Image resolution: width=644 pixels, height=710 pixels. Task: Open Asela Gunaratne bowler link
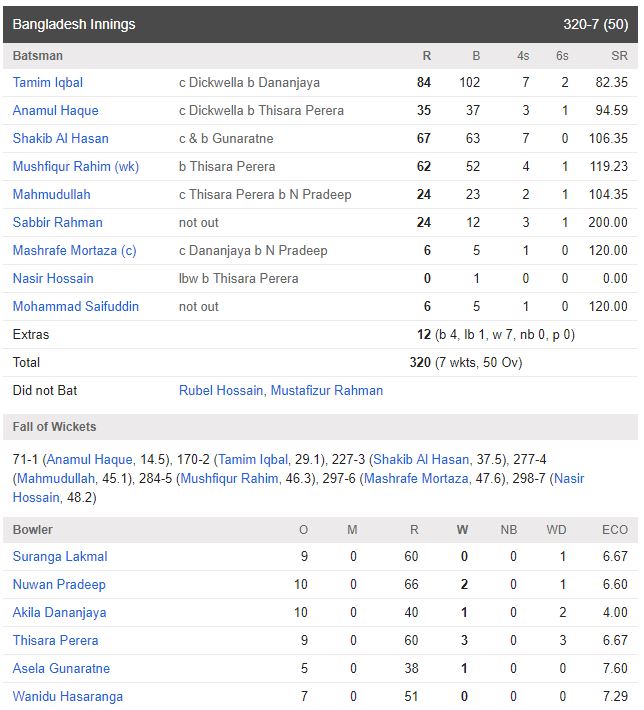[61, 669]
